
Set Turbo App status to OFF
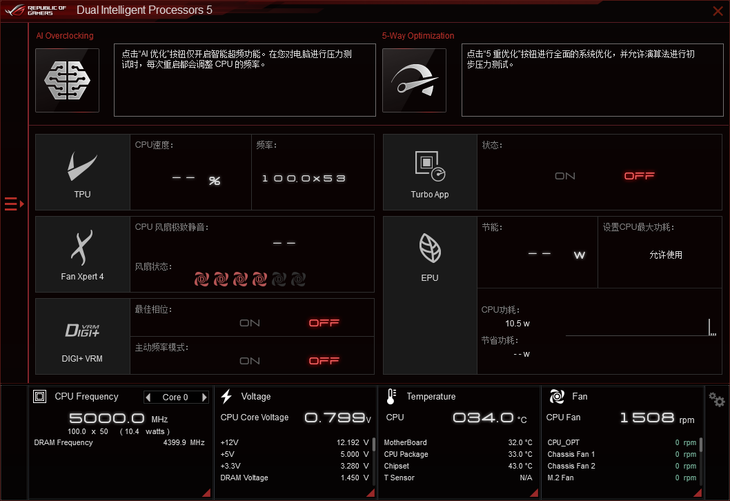click(638, 176)
